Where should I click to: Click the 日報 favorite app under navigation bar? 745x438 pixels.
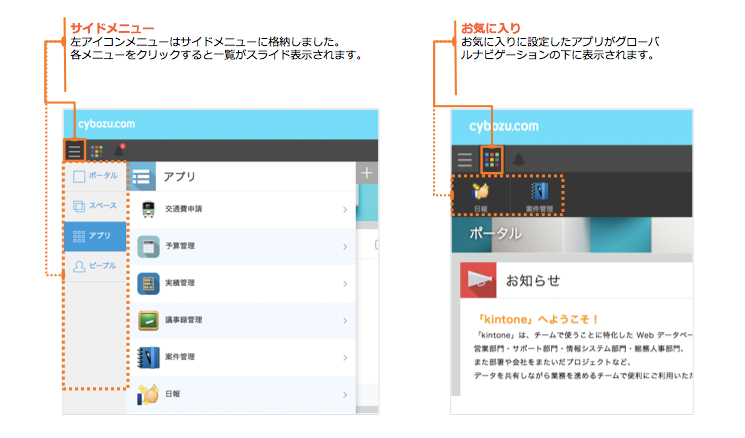[482, 196]
